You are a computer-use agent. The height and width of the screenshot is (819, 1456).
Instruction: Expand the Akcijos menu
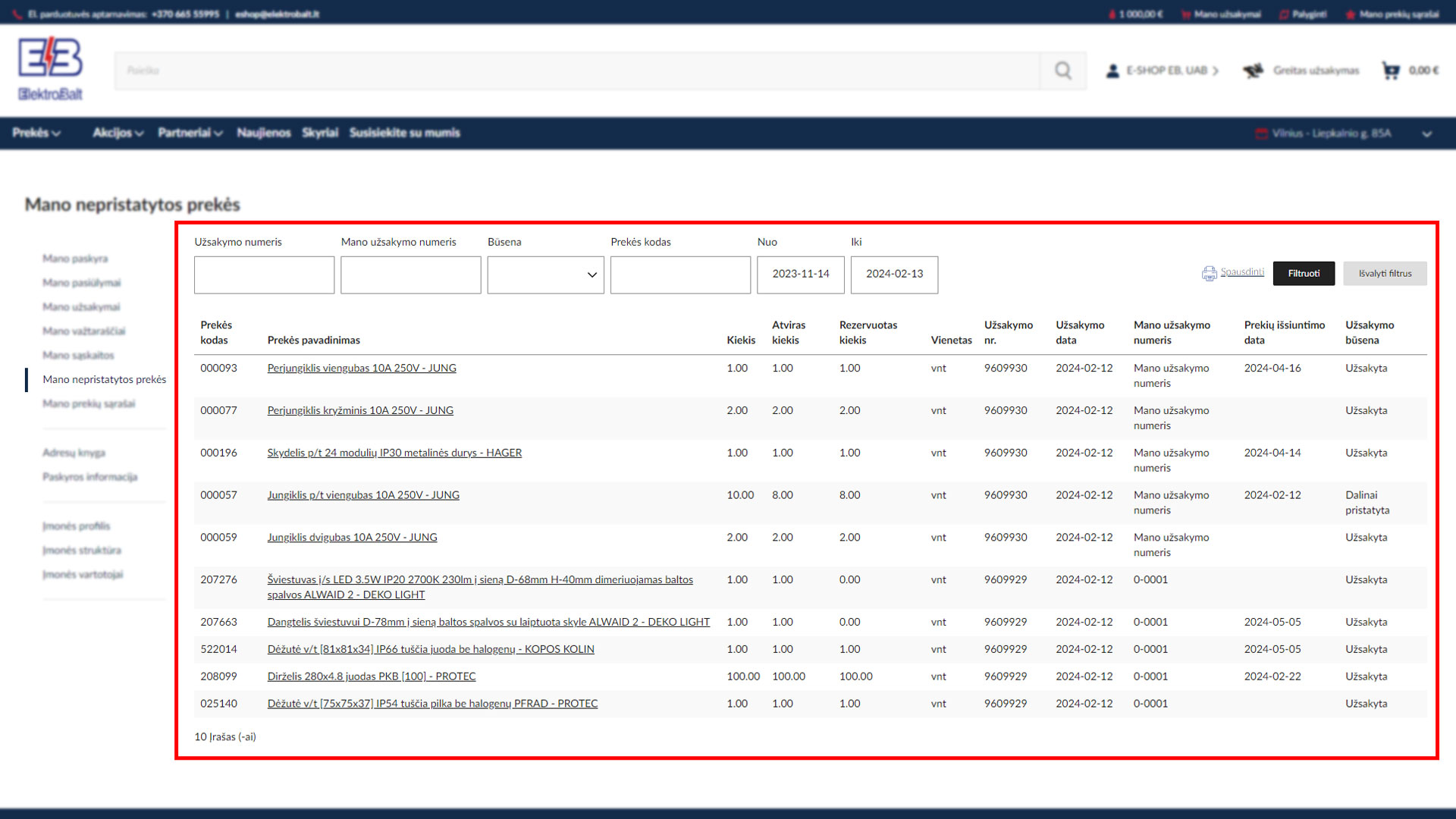[118, 133]
